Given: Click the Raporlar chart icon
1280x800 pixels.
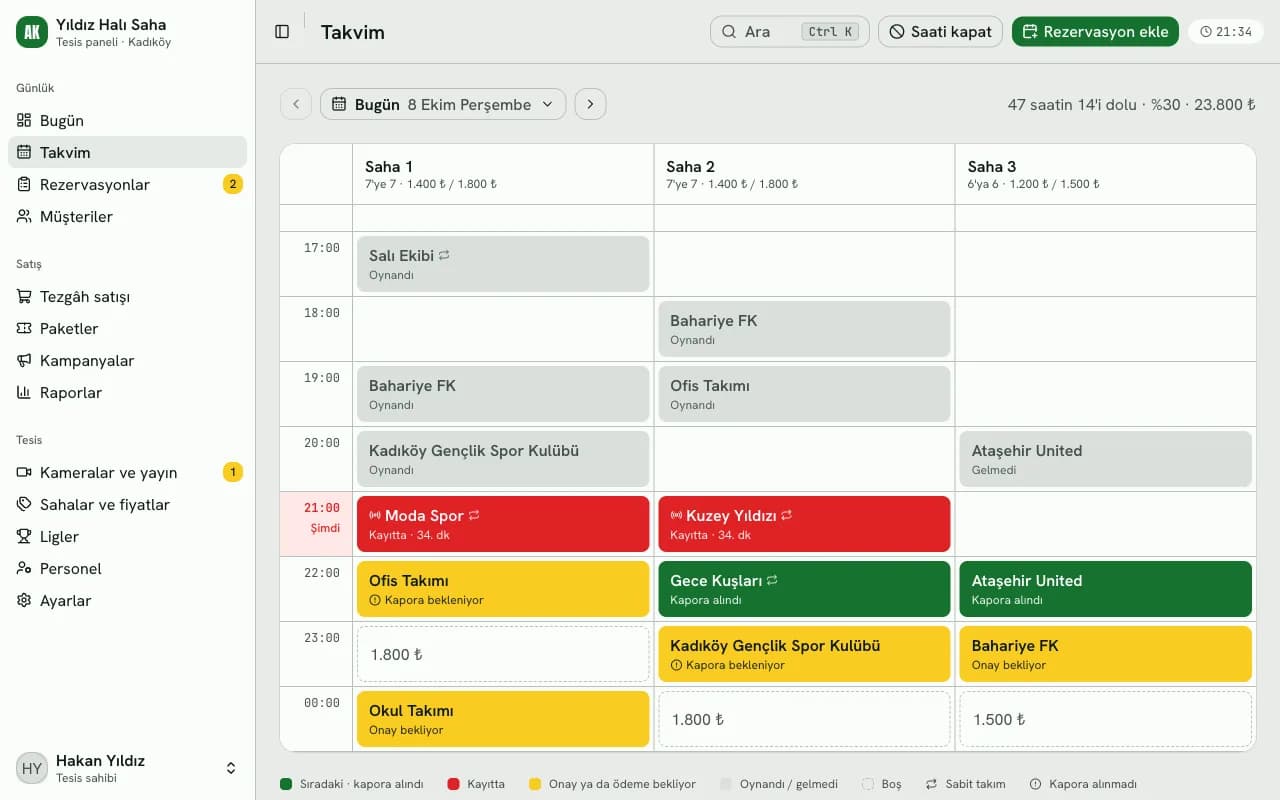Looking at the screenshot, I should [24, 392].
